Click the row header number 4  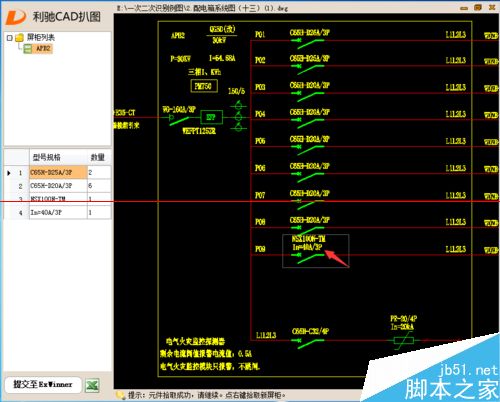point(20,213)
